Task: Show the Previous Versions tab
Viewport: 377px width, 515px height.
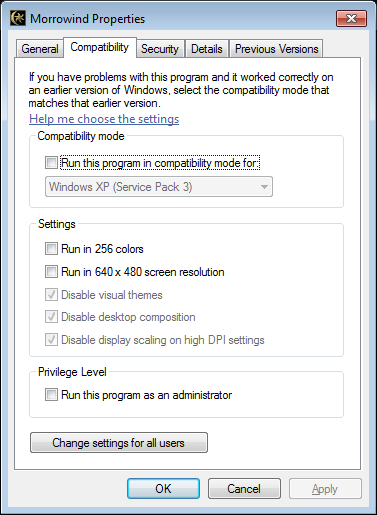Action: pyautogui.click(x=276, y=49)
